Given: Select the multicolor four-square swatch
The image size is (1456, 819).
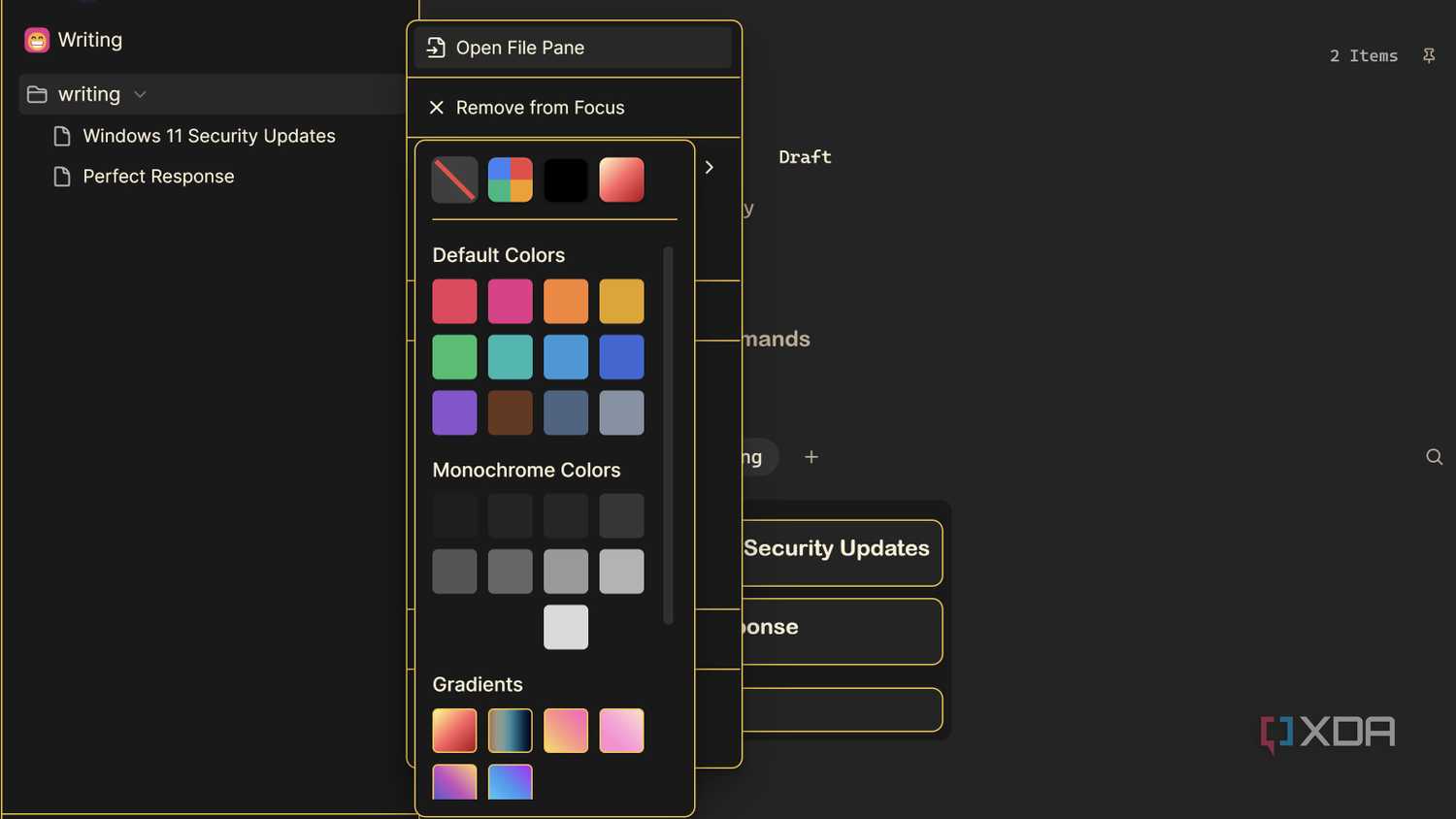Looking at the screenshot, I should coord(511,180).
